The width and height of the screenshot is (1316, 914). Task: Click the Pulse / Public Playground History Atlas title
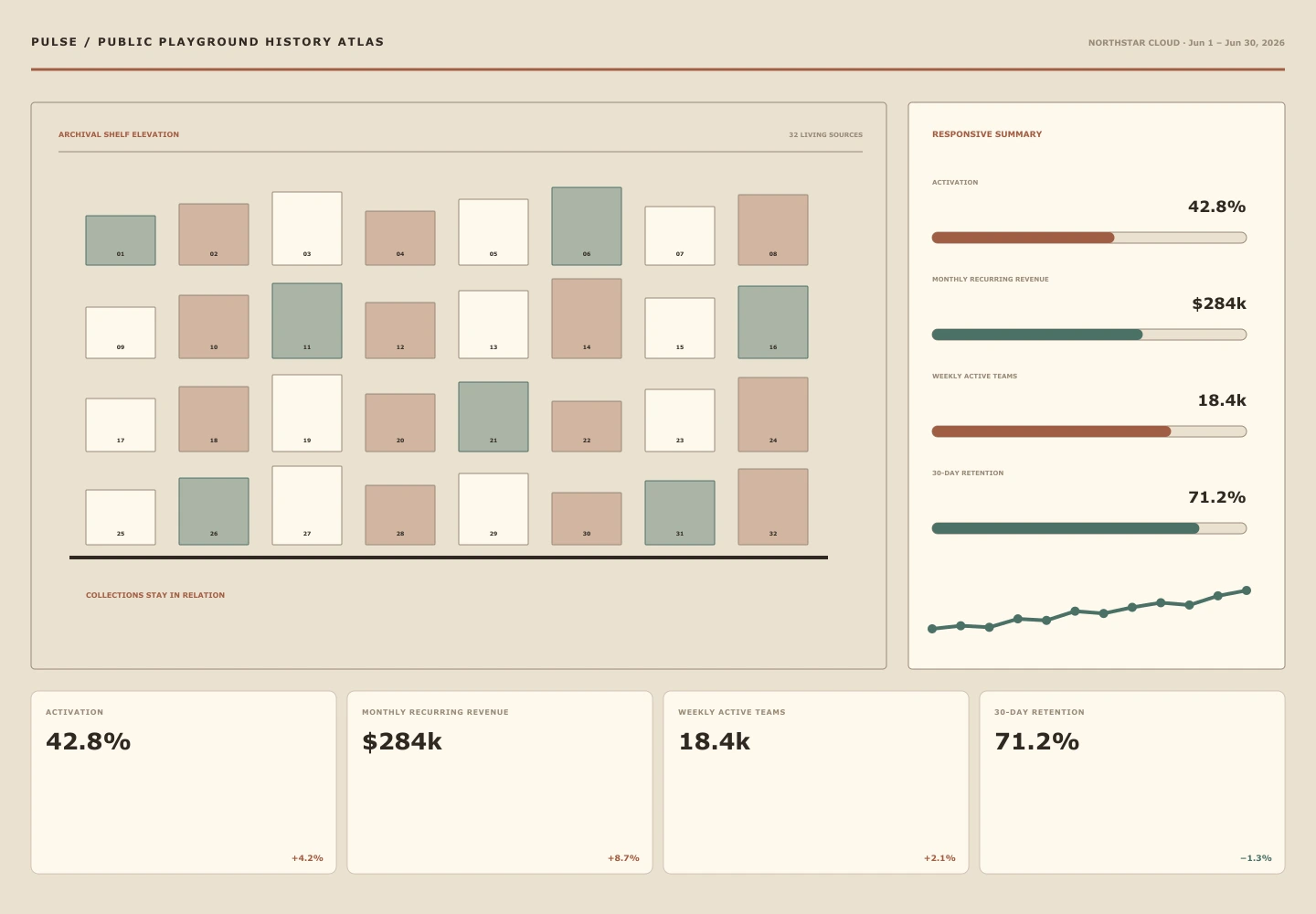[x=207, y=42]
